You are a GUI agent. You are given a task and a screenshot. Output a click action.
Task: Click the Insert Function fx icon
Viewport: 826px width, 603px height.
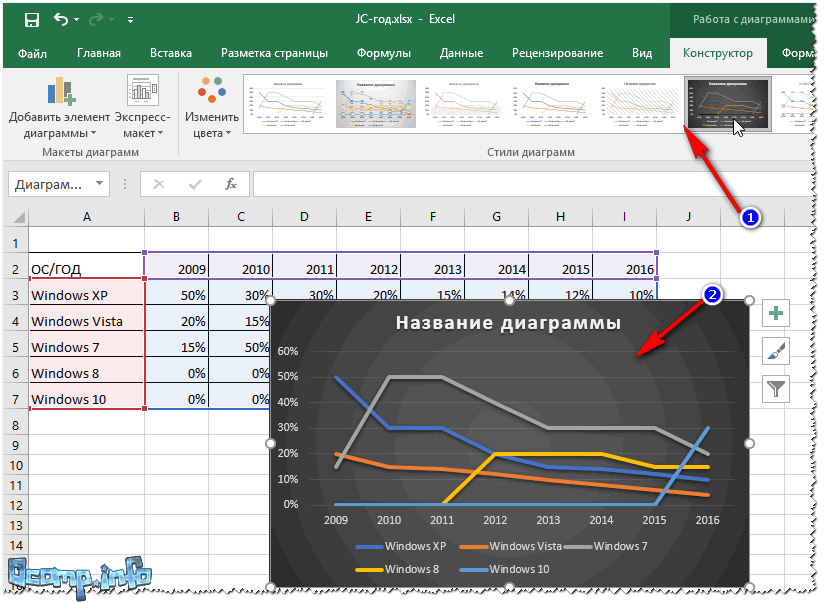231,184
